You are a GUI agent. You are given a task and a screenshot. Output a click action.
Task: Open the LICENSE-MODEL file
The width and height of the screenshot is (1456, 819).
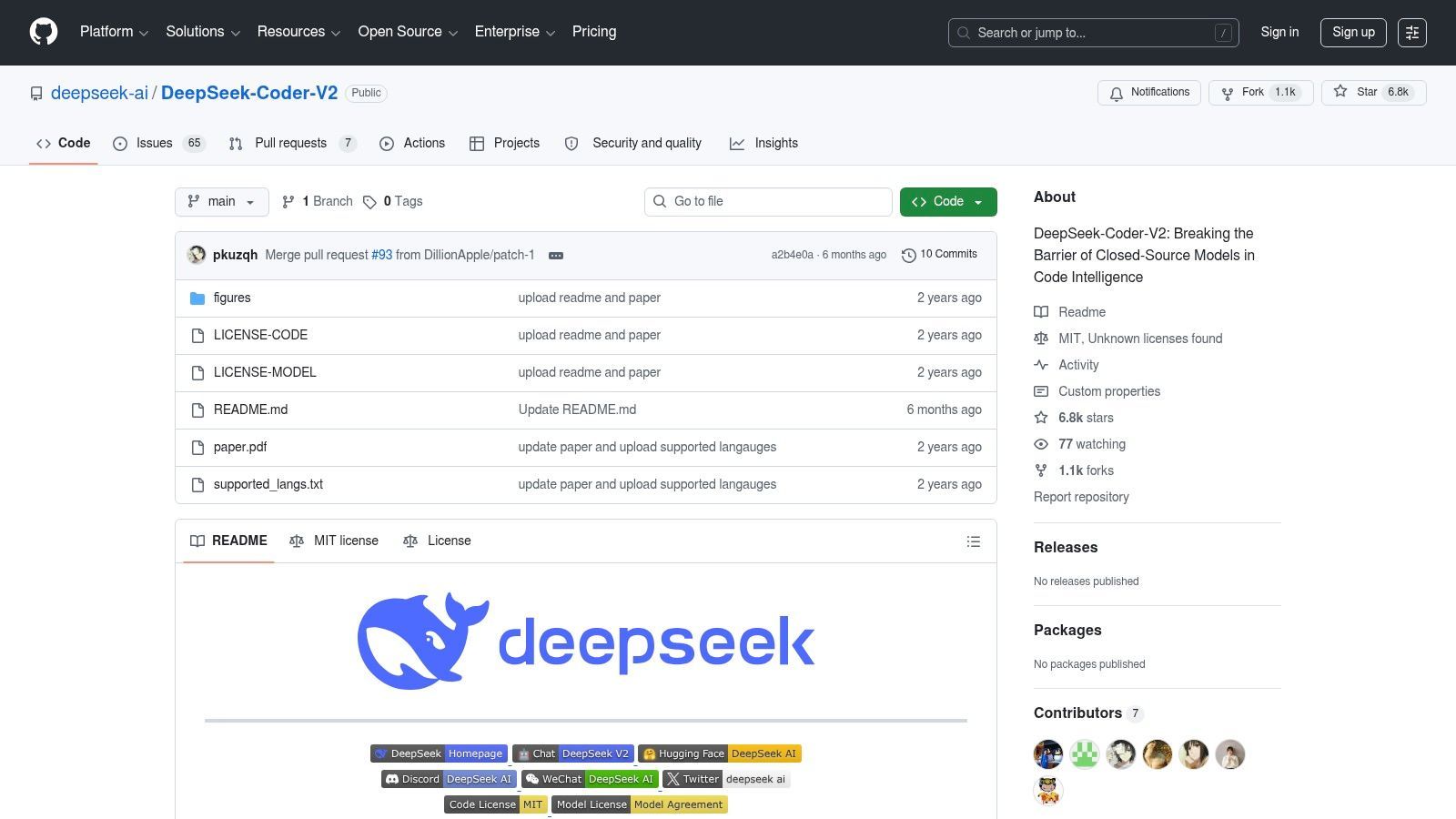pyautogui.click(x=265, y=372)
